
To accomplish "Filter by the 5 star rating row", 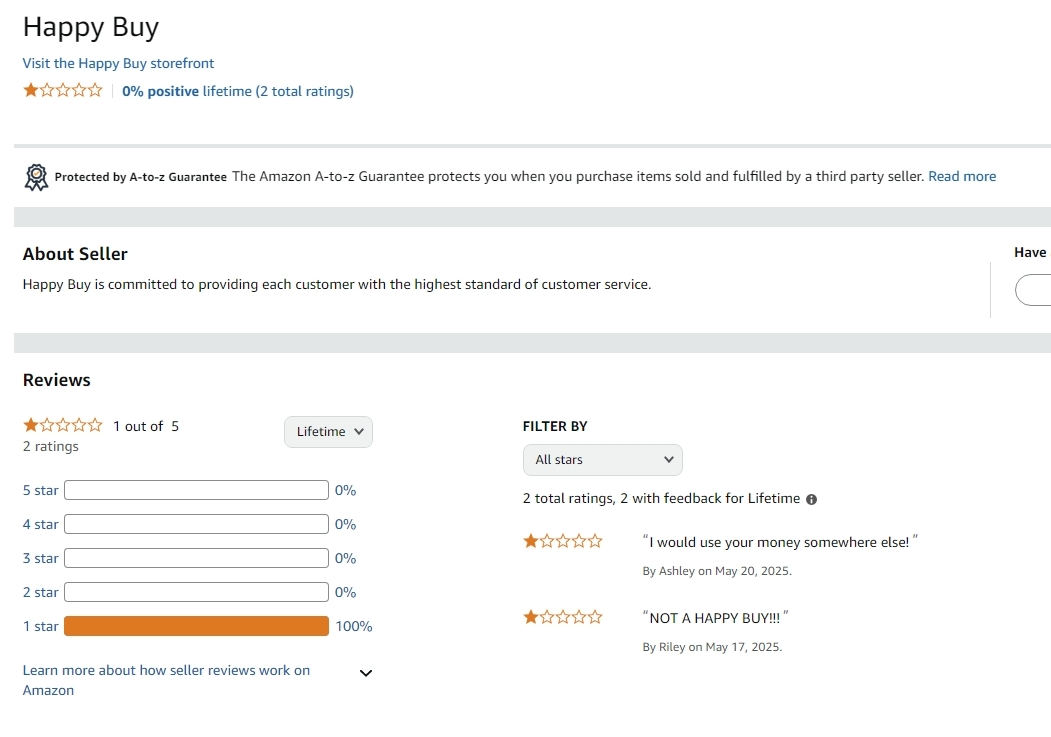I will pyautogui.click(x=41, y=490).
